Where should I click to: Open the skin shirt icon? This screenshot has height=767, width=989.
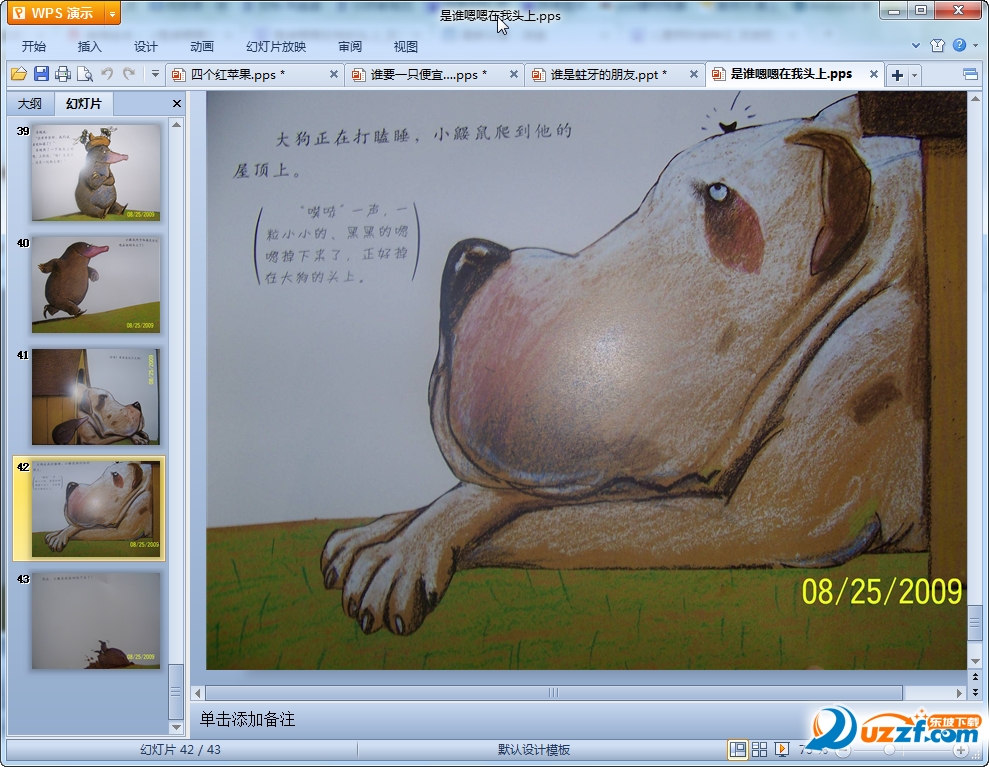[937, 45]
